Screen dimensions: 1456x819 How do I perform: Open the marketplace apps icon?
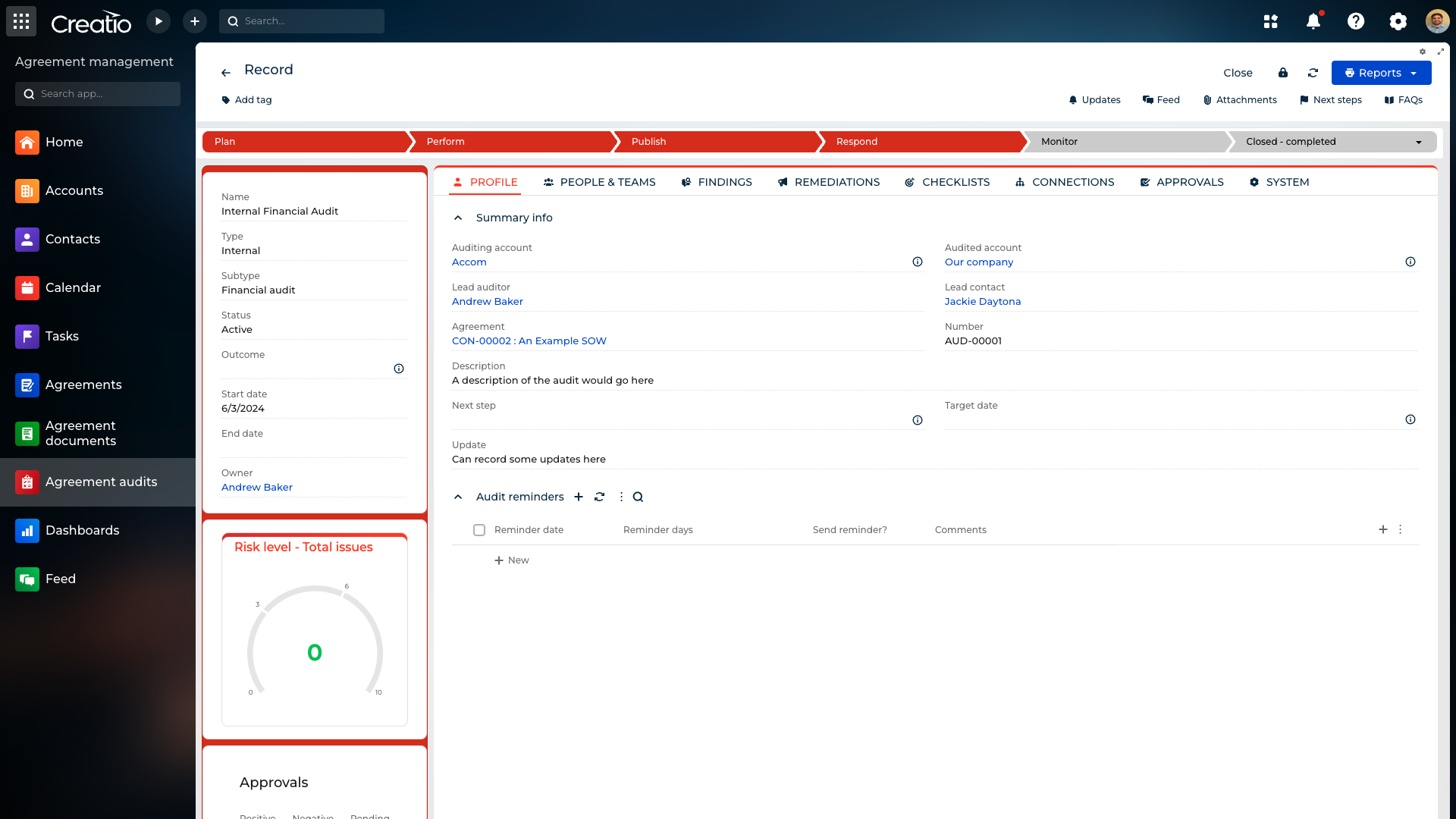coord(1271,21)
